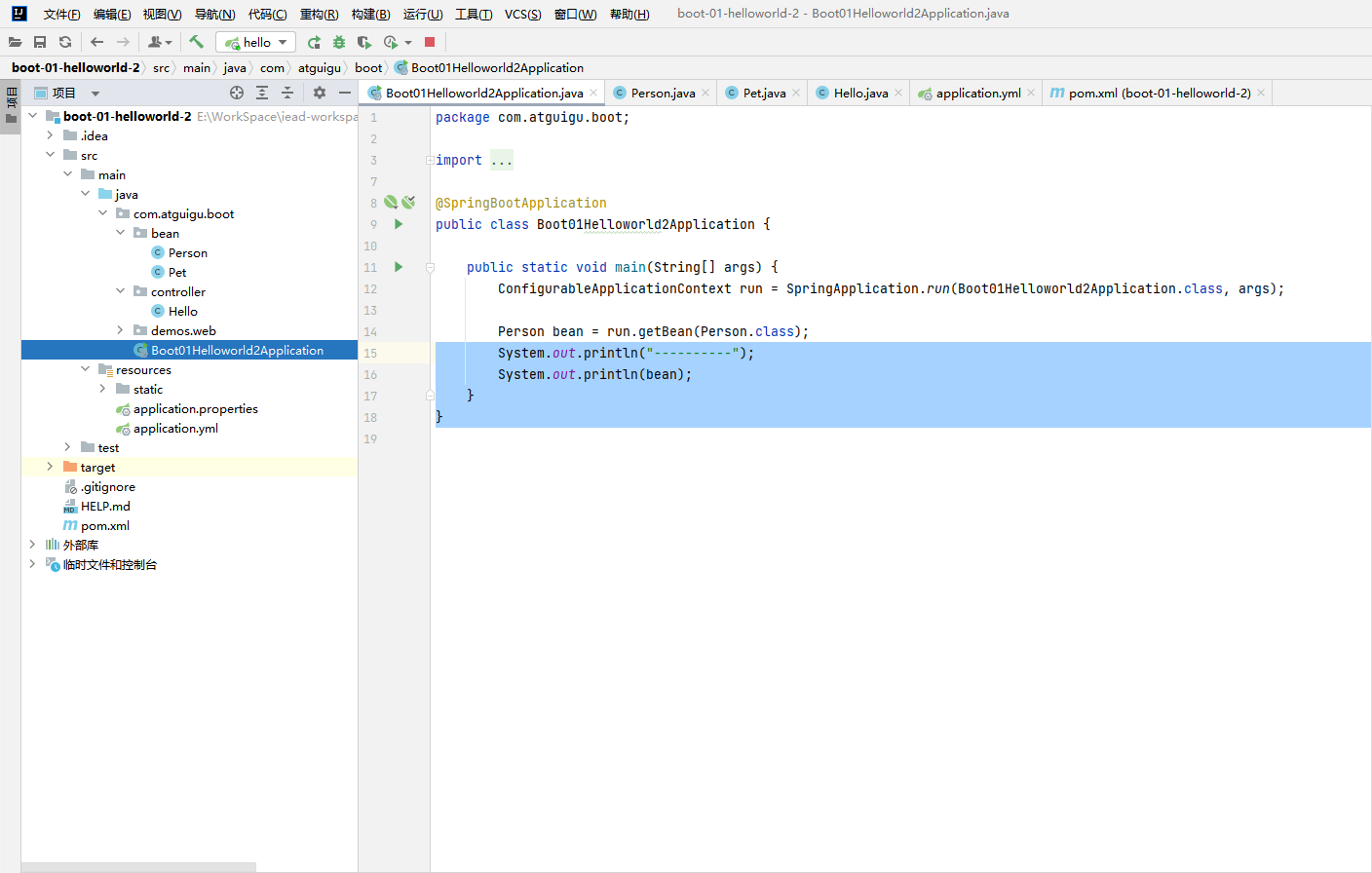The height and width of the screenshot is (873, 1372).
Task: Expand the folded import block
Action: pyautogui.click(x=430, y=160)
